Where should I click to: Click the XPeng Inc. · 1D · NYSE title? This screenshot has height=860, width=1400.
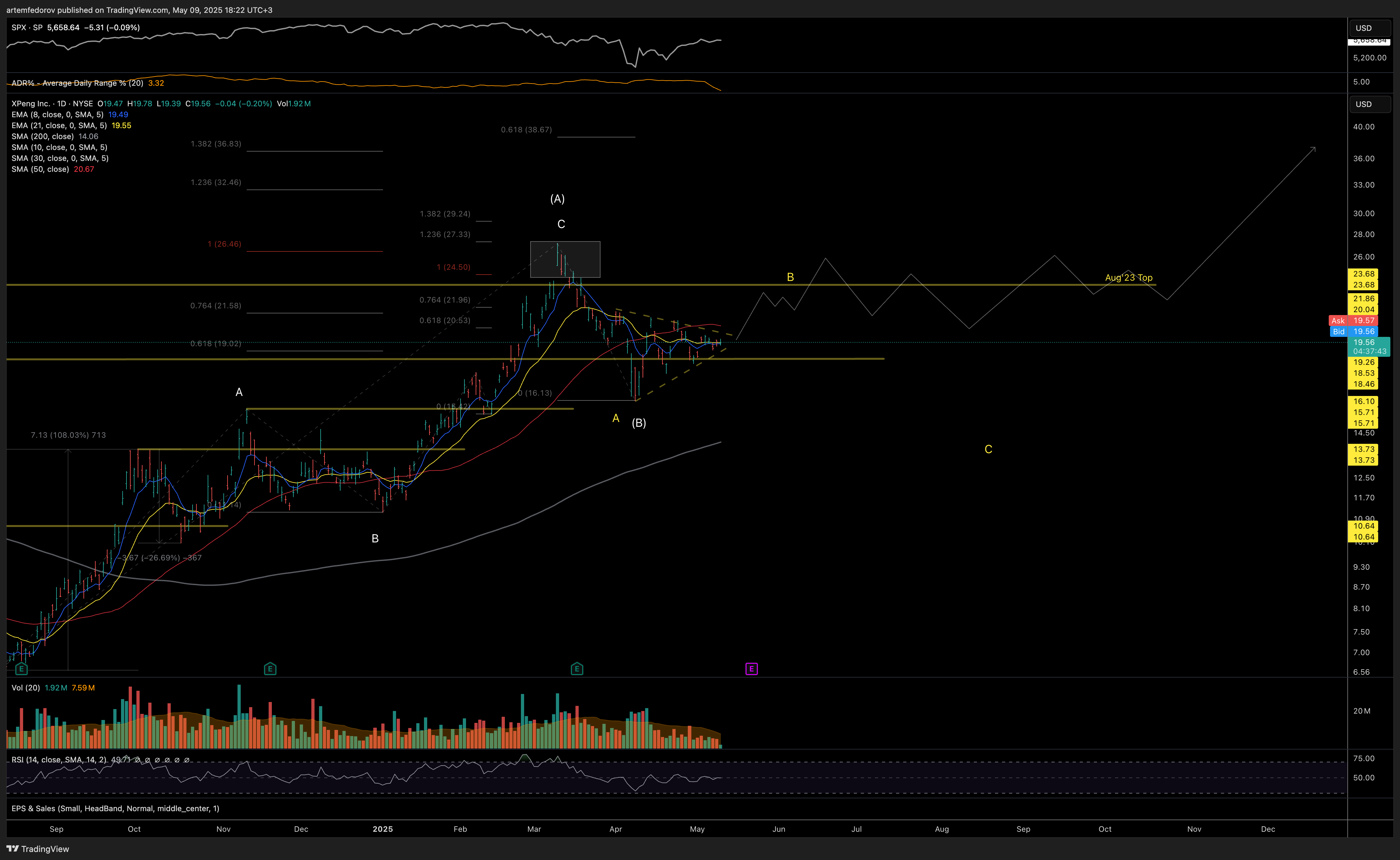(52, 103)
